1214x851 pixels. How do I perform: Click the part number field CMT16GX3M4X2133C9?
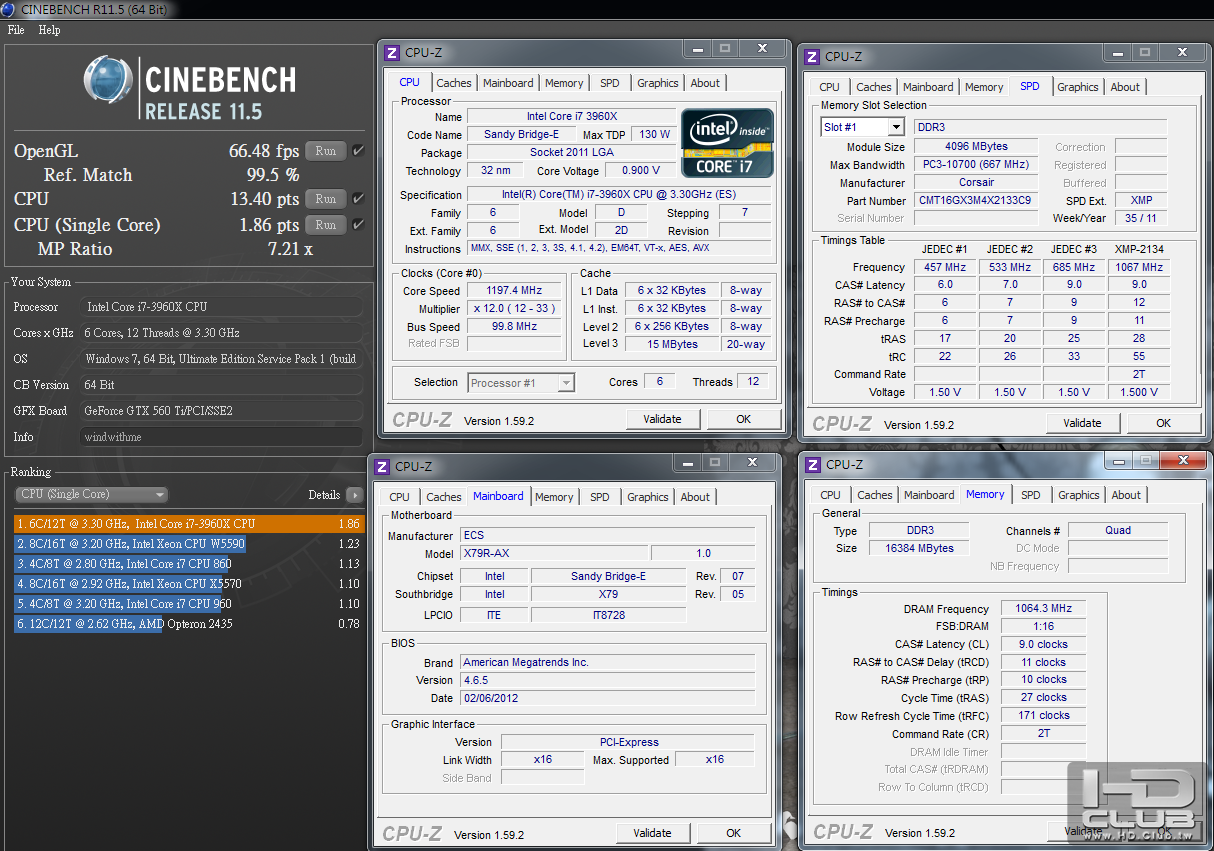click(x=975, y=201)
